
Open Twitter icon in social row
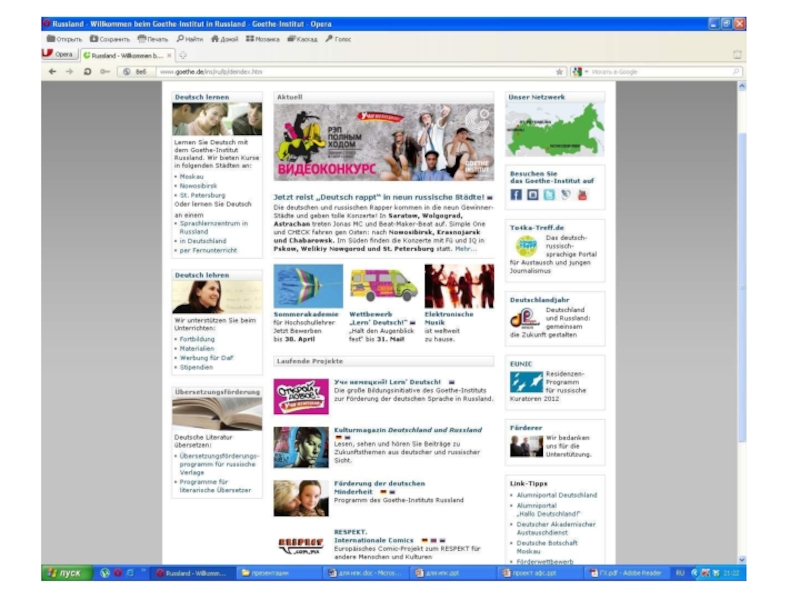pos(549,195)
